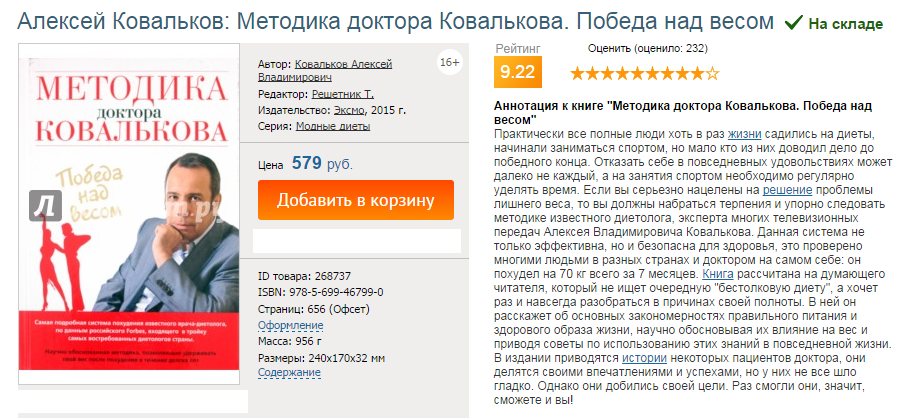The image size is (902, 418).
Task: Click the orange 9.22 rating badge
Action: point(518,71)
